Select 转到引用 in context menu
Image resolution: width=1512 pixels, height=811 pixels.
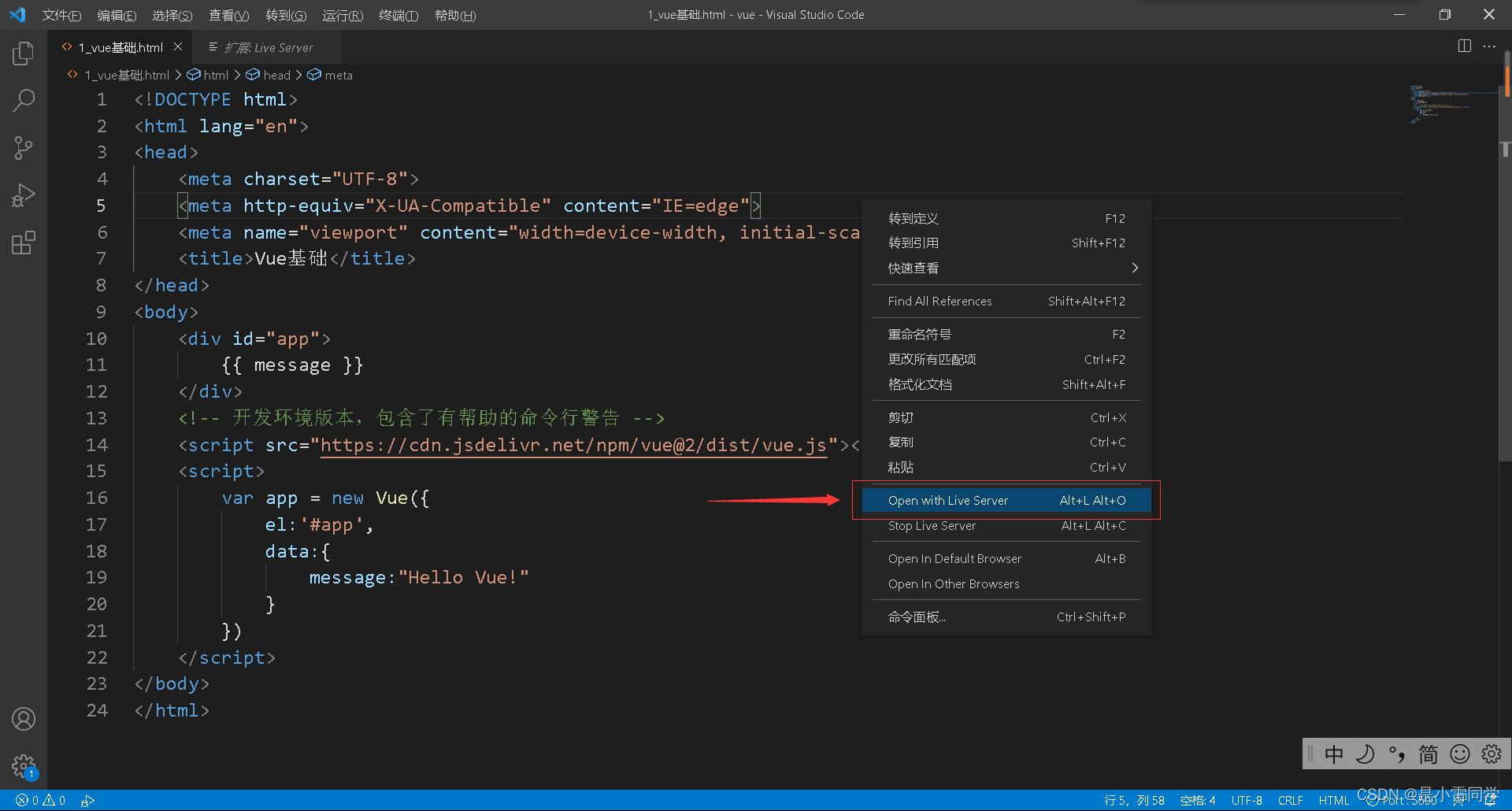pos(1006,243)
